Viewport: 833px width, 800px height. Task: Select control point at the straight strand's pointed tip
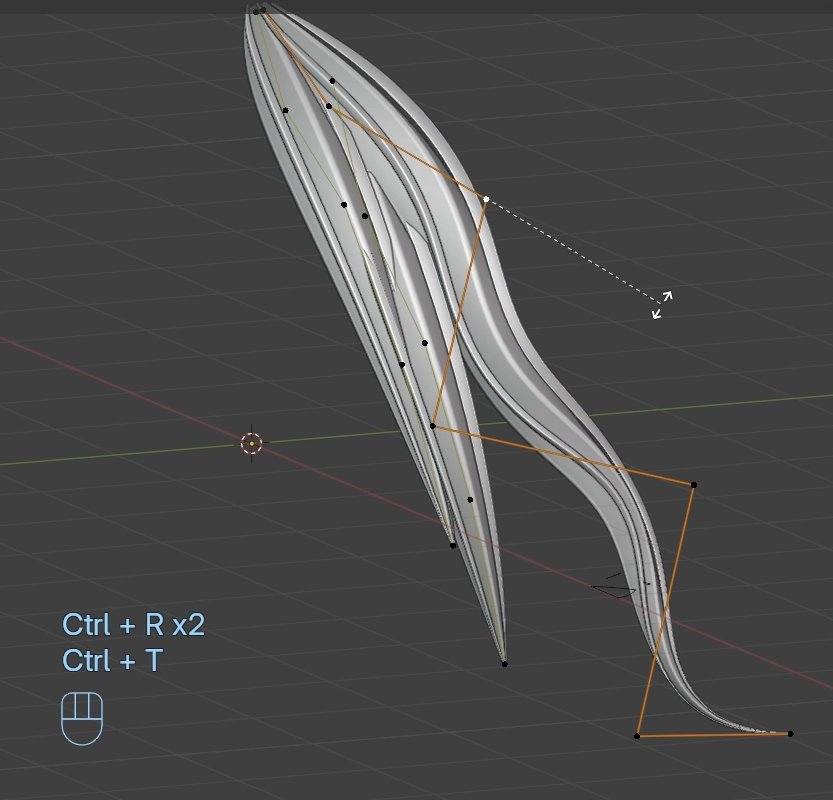click(x=505, y=664)
